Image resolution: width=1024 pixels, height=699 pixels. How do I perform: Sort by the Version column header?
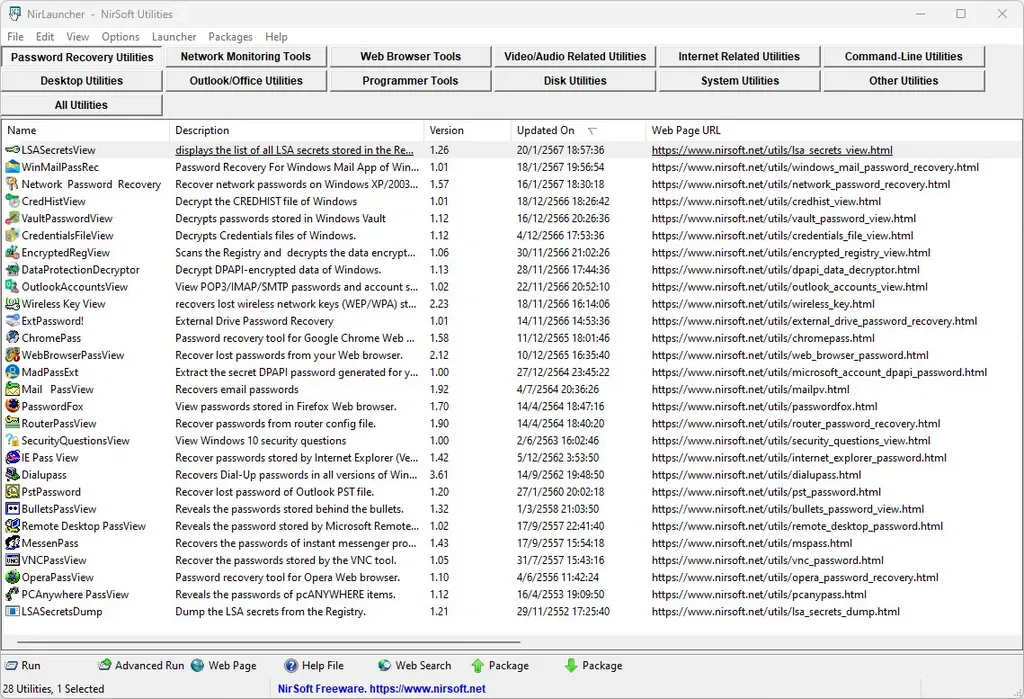coord(468,131)
